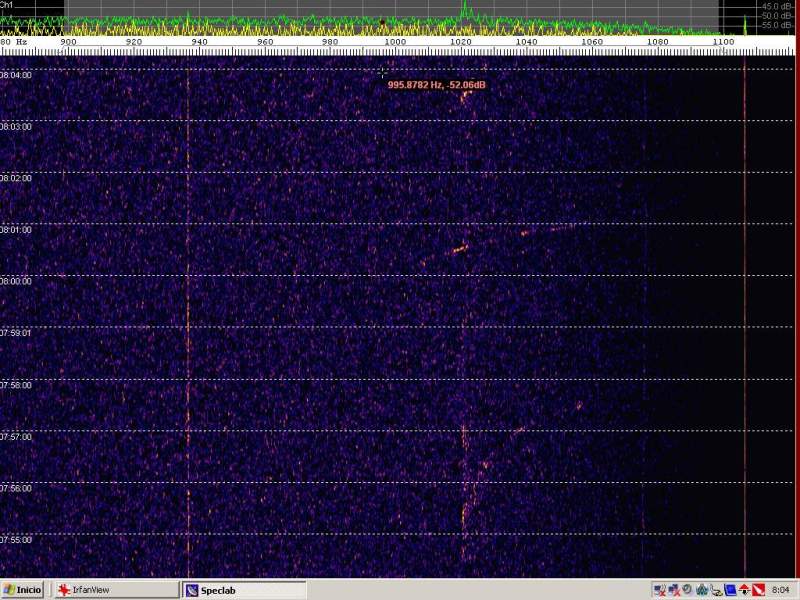
Task: Click the cable connection tray icon
Action: click(x=716, y=590)
